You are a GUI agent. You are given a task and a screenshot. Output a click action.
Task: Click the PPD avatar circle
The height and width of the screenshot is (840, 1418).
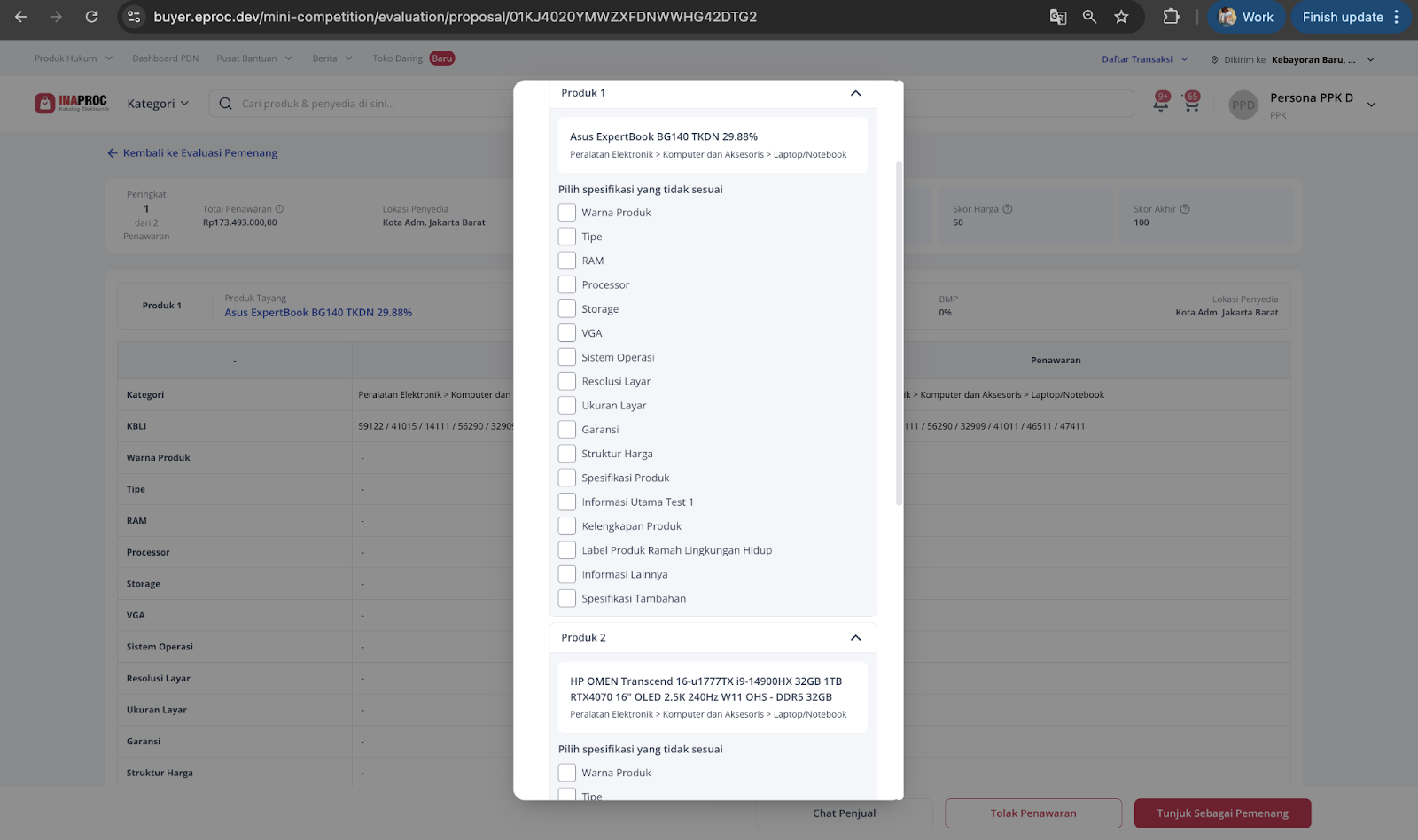[x=1243, y=105]
